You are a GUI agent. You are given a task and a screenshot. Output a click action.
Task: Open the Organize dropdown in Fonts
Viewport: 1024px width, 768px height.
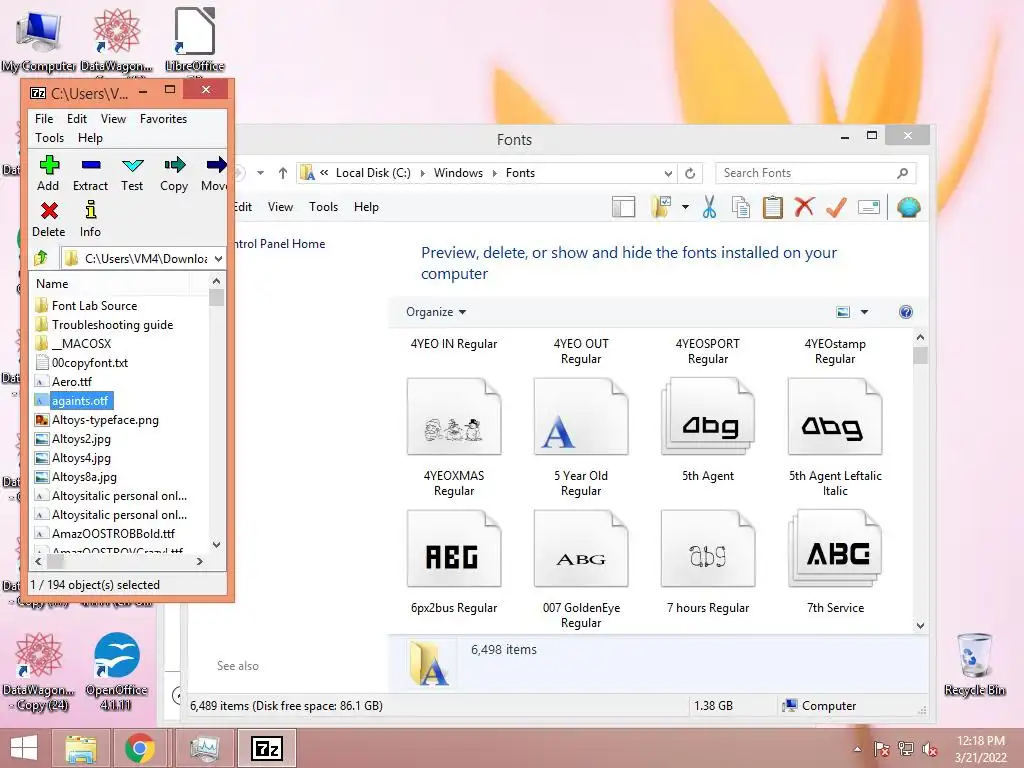(x=436, y=312)
